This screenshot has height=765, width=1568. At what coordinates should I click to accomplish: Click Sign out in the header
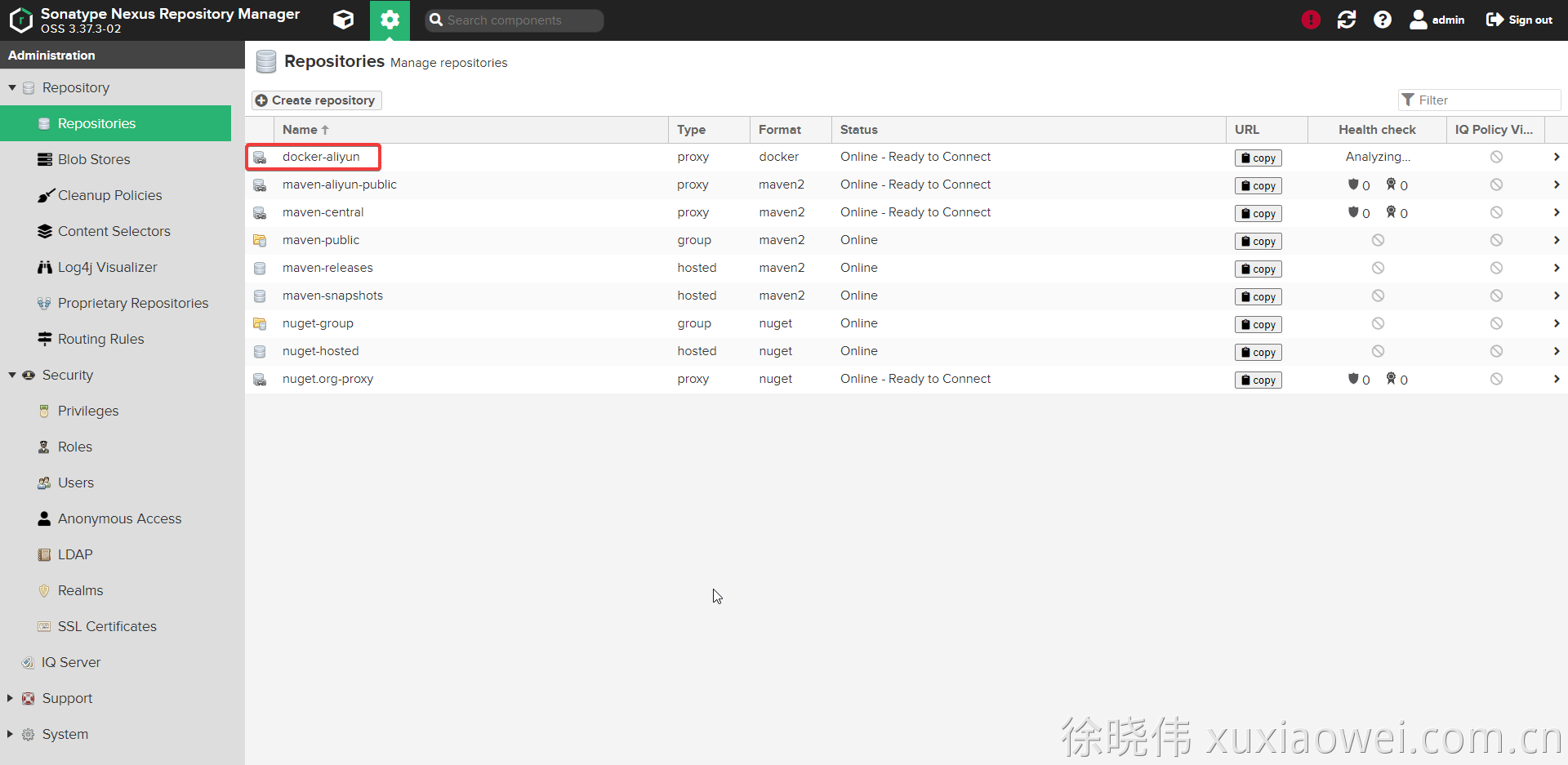[1519, 20]
